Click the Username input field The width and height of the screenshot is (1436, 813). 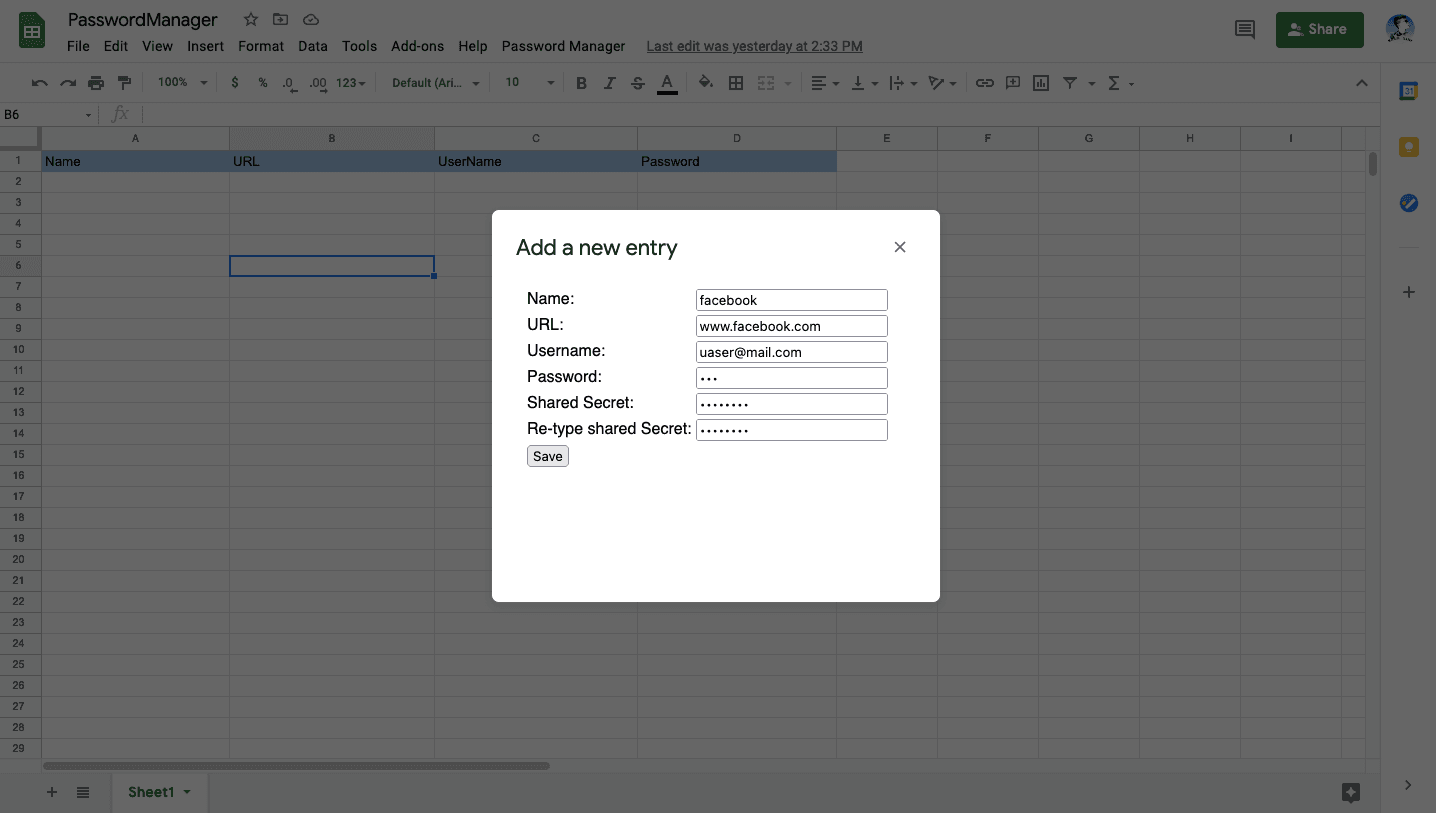(791, 352)
